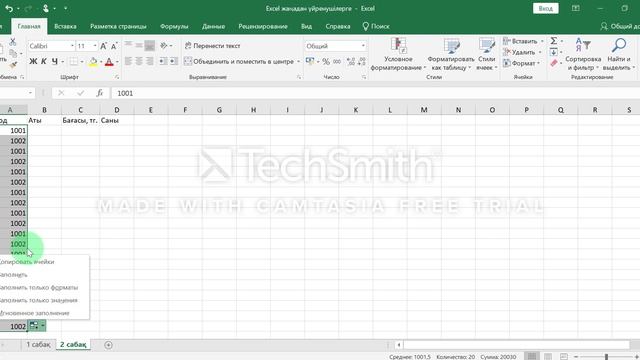This screenshot has width=640, height=360.
Task: Apply the accounting currency format icon
Action: click(x=310, y=61)
